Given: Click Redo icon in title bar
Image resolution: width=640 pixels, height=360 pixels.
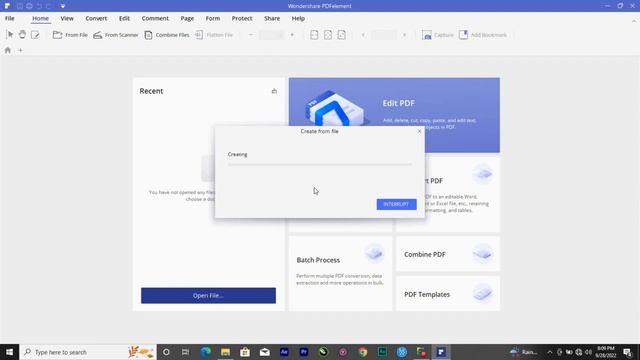Looking at the screenshot, I should (49, 6).
